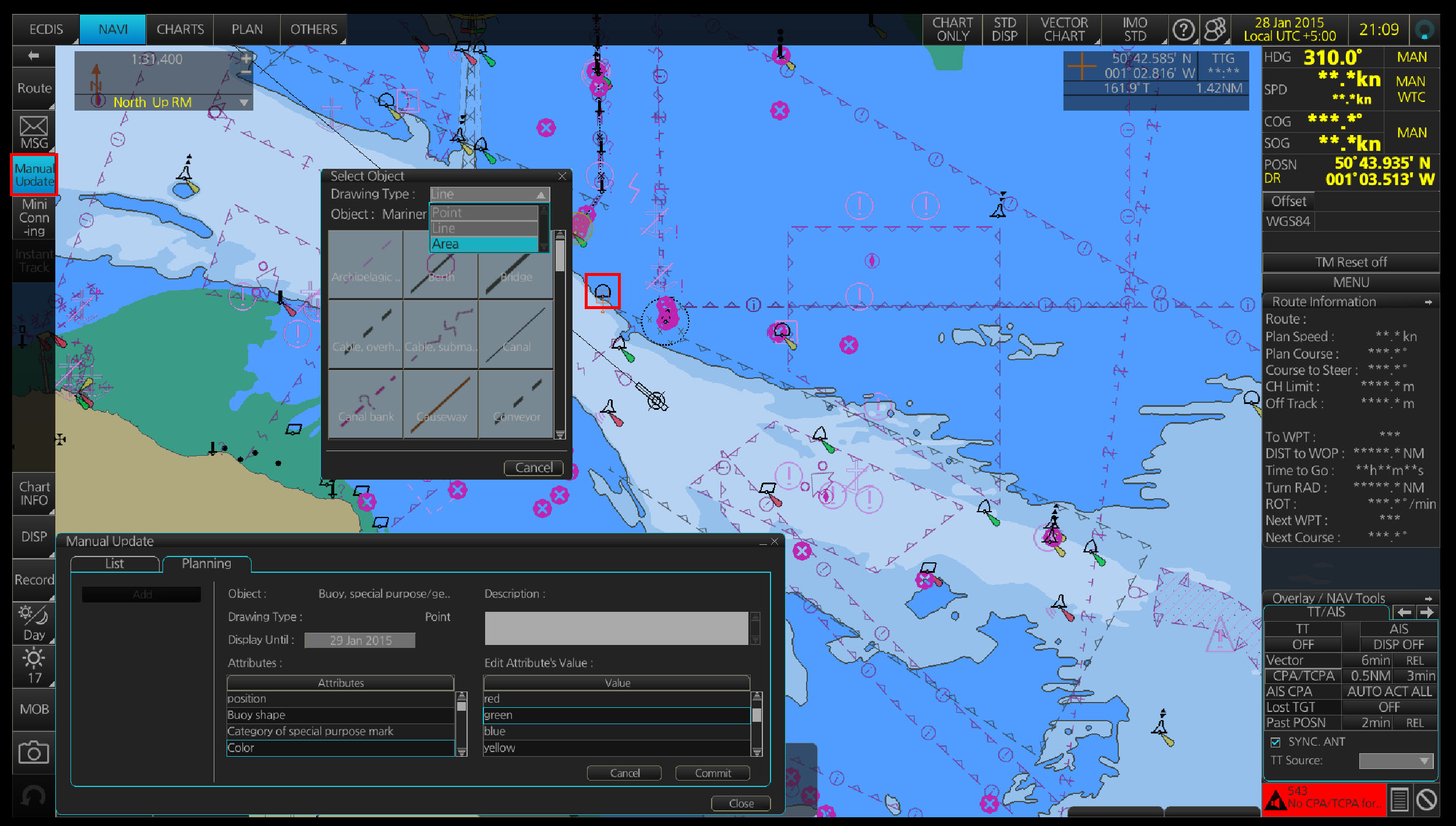This screenshot has height=826, width=1456.
Task: Select the Cable, submarine object thumbnail
Action: pyautogui.click(x=441, y=335)
